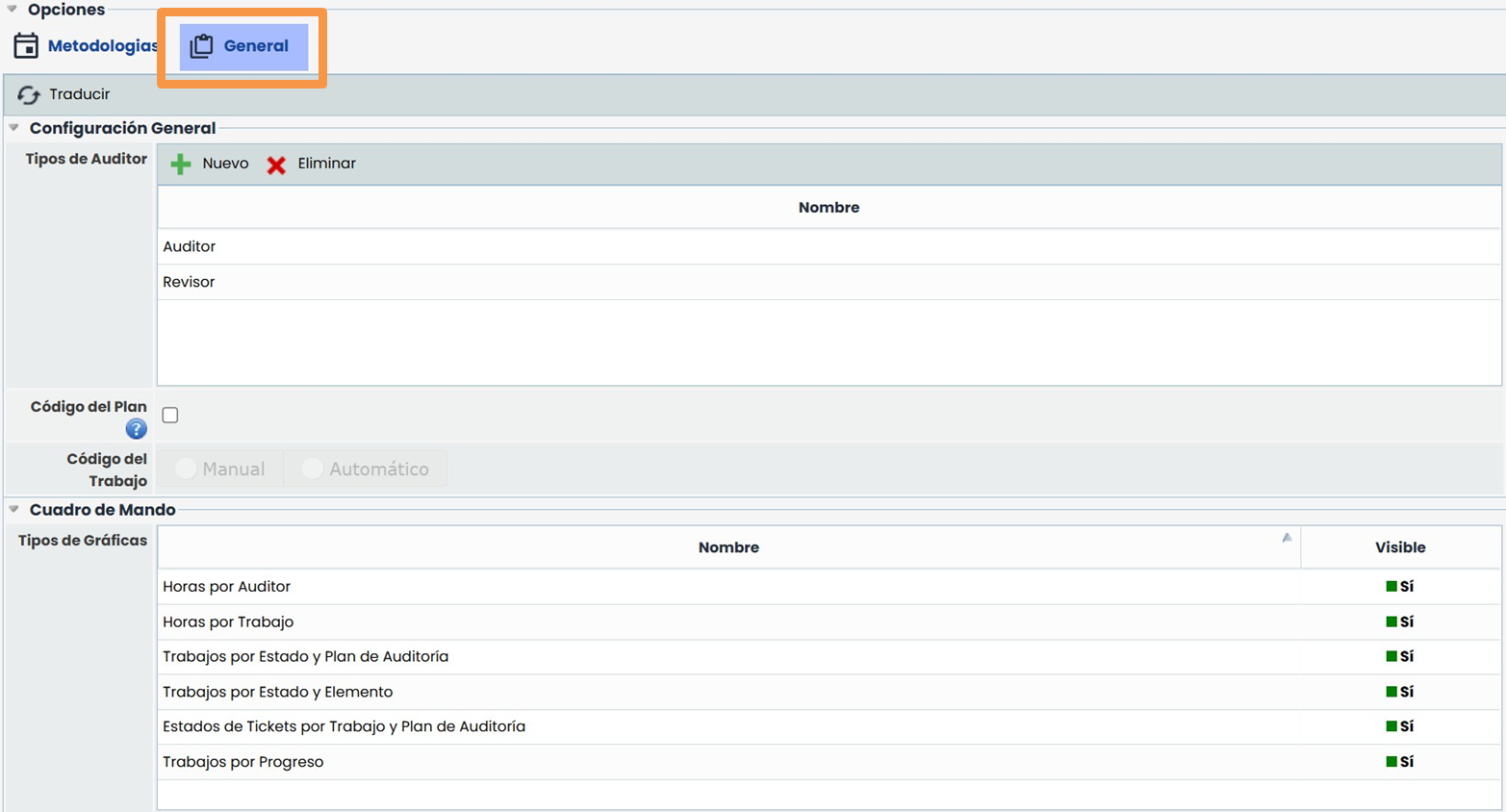Switch to the Metodologías tab
Viewport: 1506px width, 812px height.
(x=101, y=46)
